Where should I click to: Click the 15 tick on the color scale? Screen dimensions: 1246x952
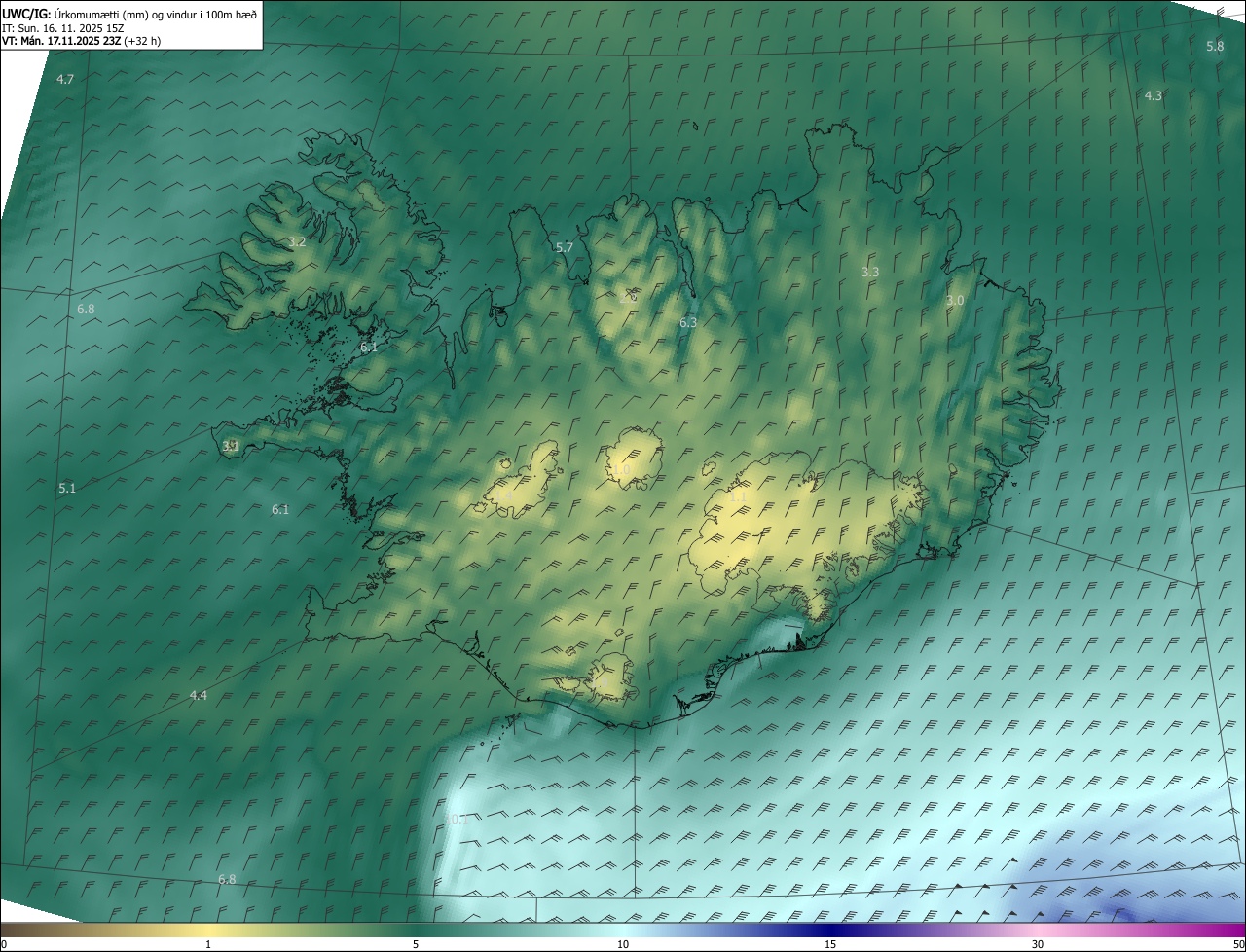pos(830,944)
